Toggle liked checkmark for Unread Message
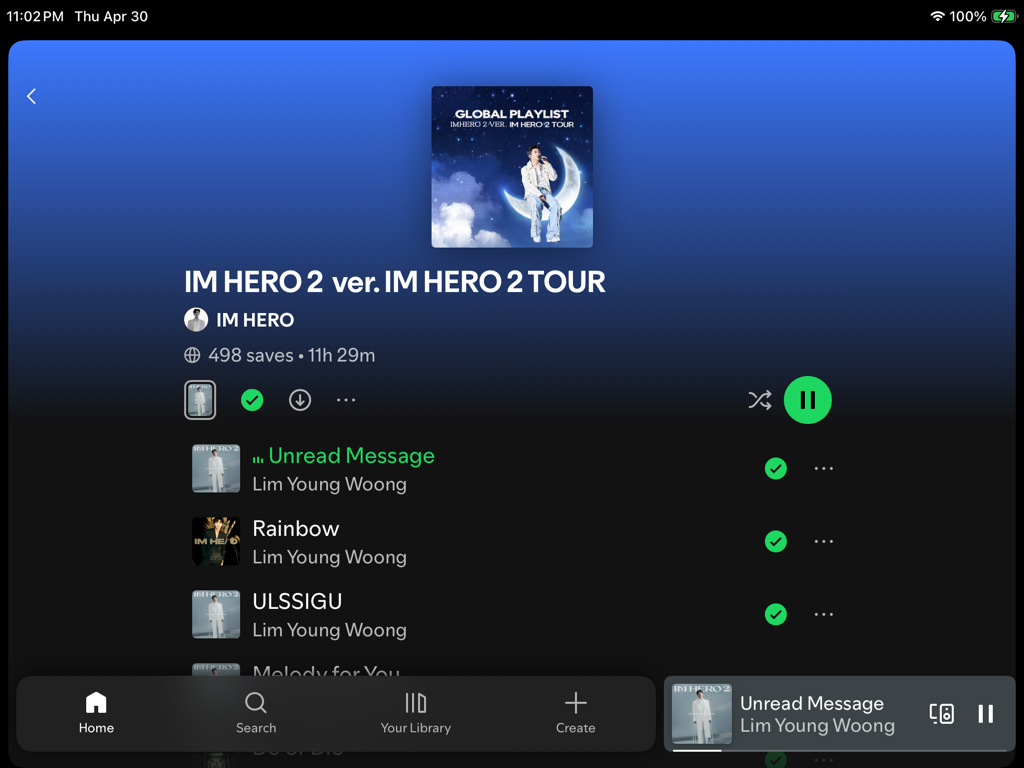The width and height of the screenshot is (1024, 768). point(776,468)
